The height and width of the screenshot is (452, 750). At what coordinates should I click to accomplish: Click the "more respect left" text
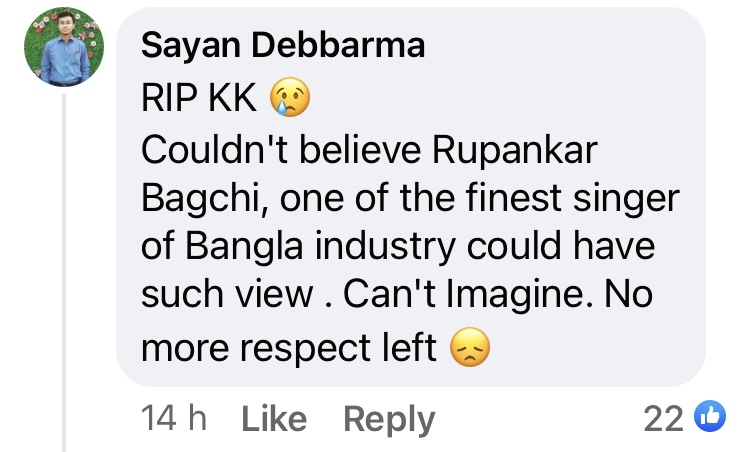pyautogui.click(x=290, y=348)
